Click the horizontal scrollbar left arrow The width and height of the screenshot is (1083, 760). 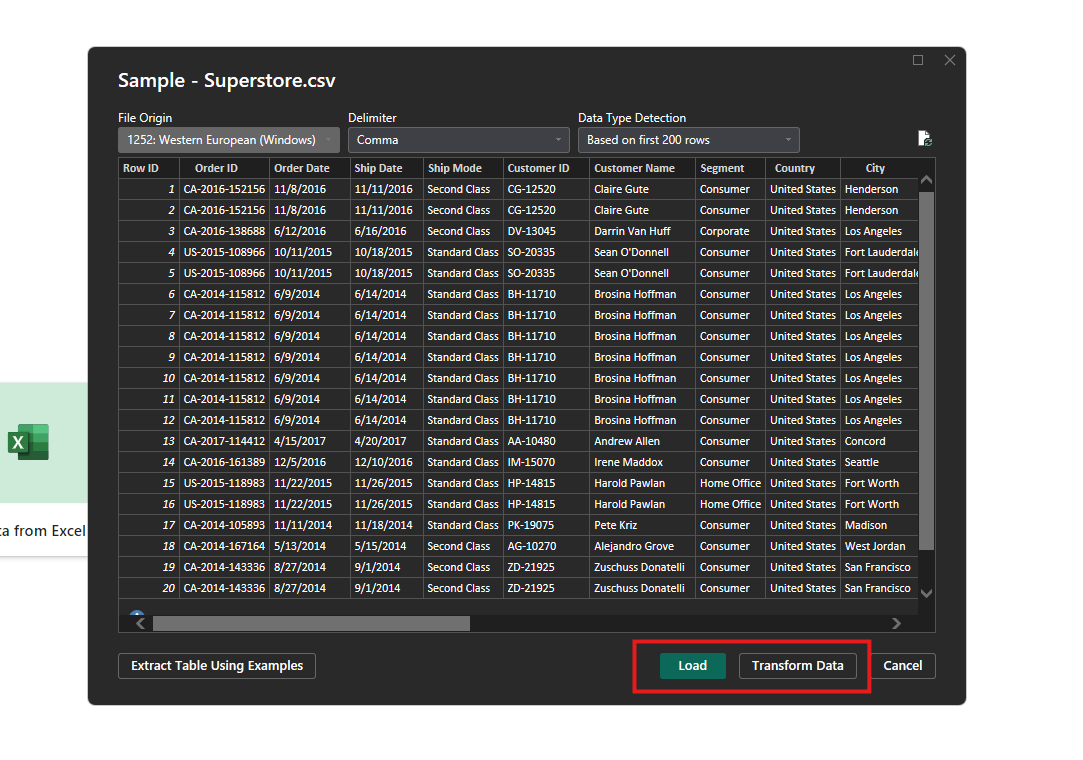(x=141, y=623)
